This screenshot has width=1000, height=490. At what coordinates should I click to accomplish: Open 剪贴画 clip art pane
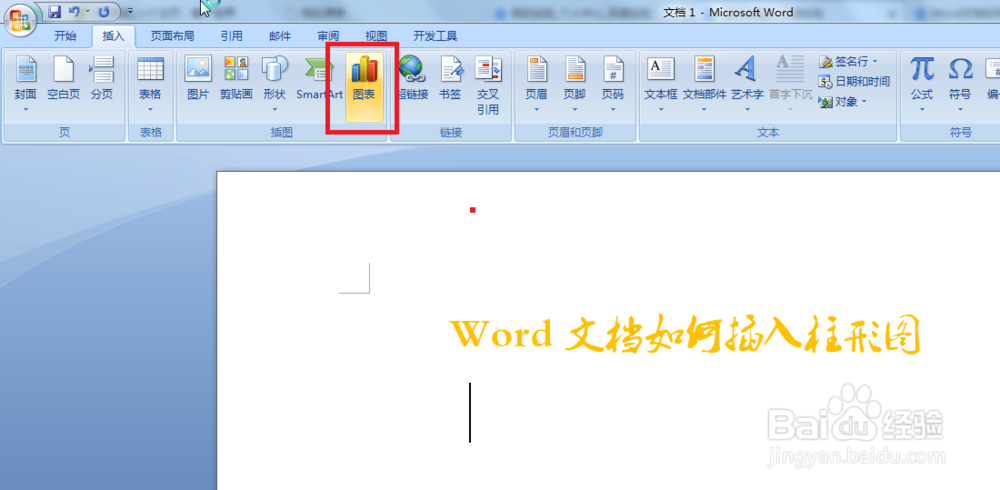point(237,78)
